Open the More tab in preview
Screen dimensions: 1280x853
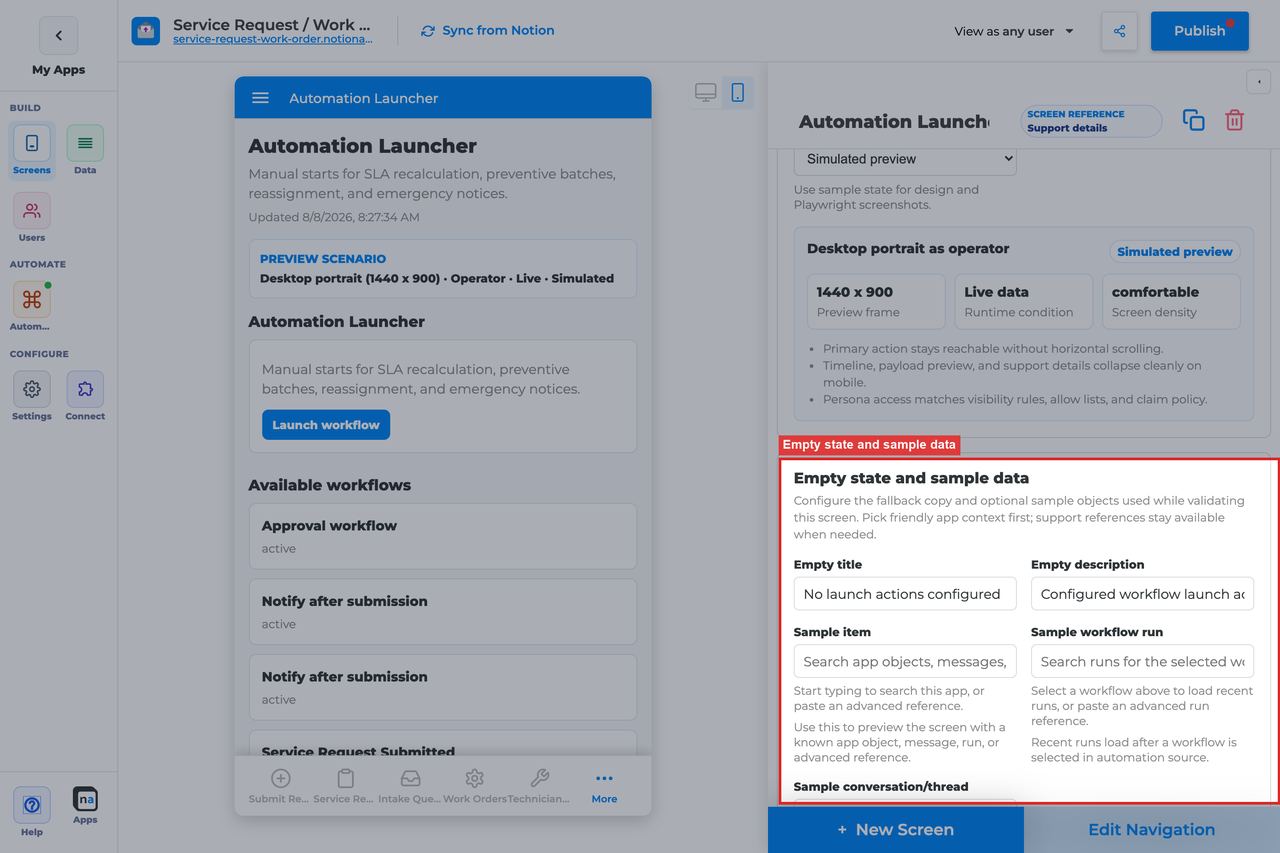pos(604,786)
